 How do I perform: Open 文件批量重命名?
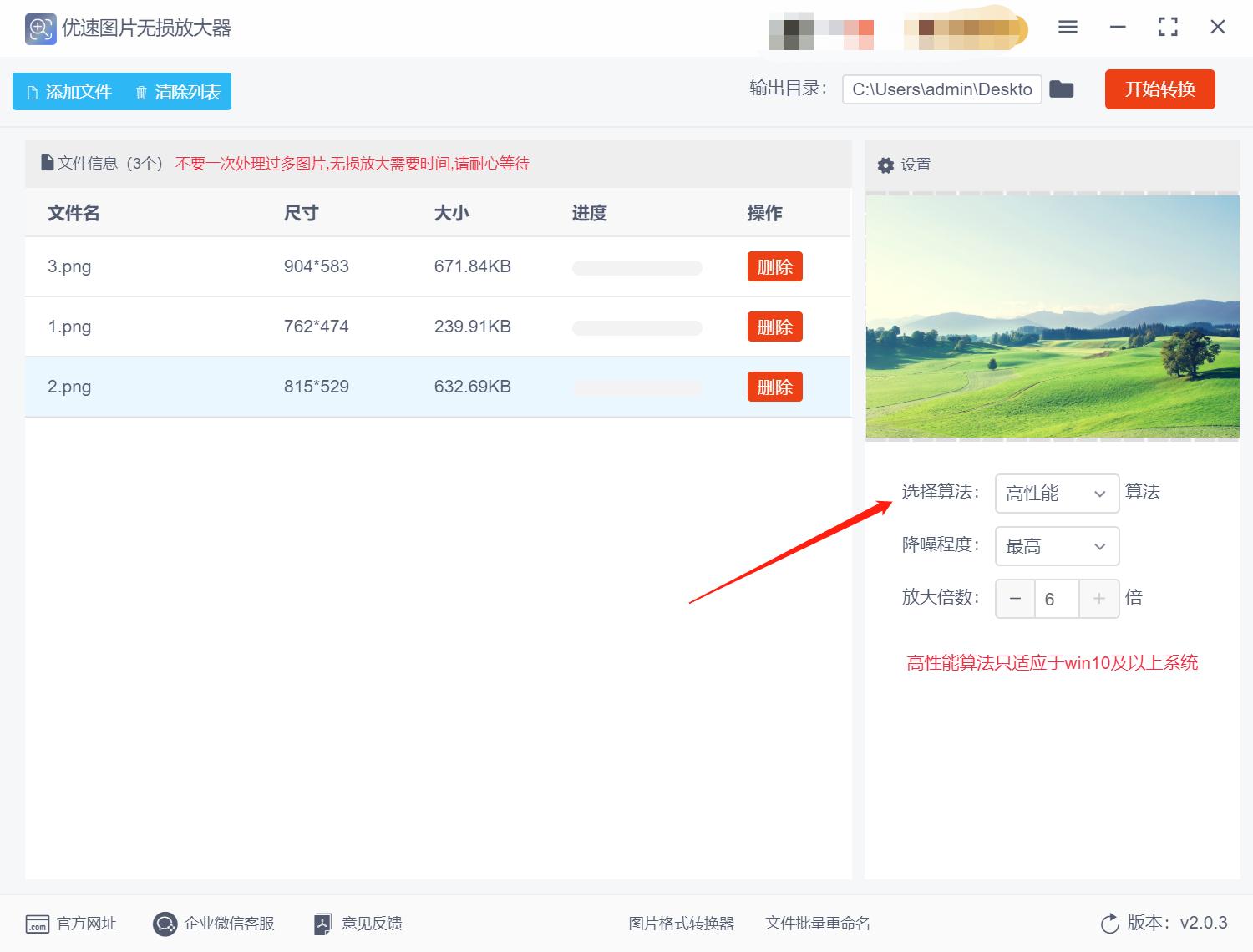pyautogui.click(x=817, y=924)
